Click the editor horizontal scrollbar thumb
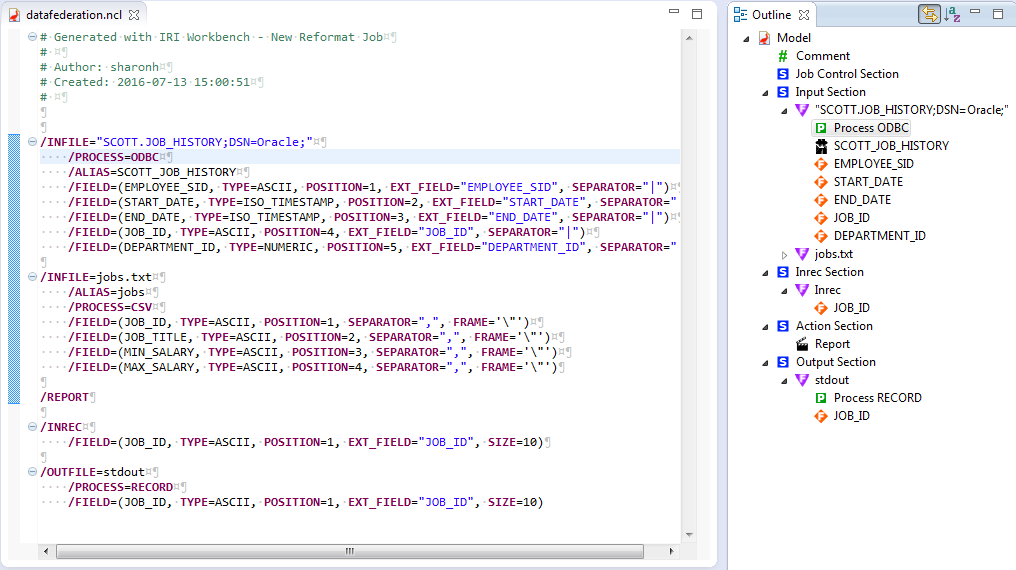1016x570 pixels. pyautogui.click(x=350, y=551)
